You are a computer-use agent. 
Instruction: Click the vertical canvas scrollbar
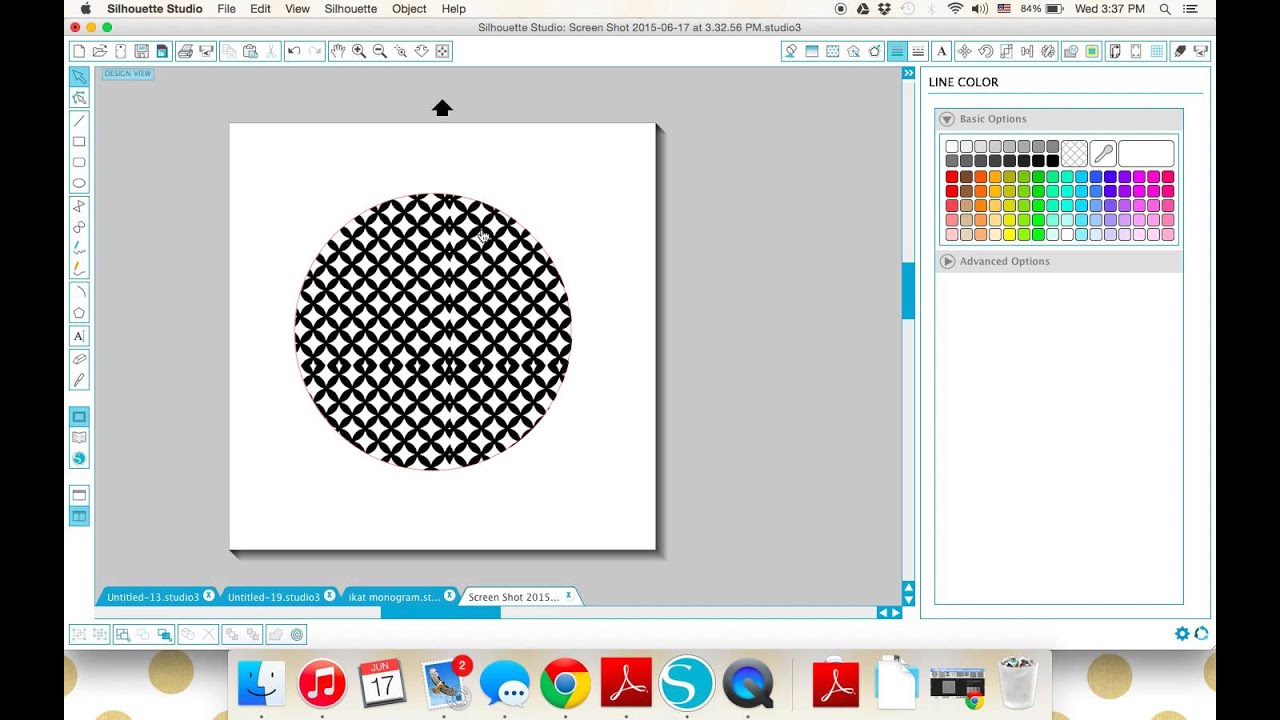click(x=908, y=290)
